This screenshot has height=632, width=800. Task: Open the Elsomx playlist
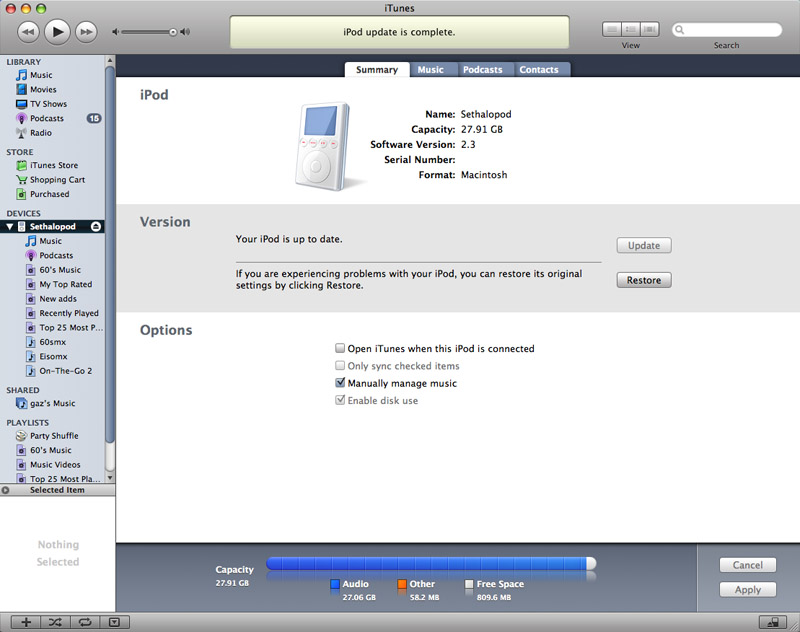coord(53,357)
